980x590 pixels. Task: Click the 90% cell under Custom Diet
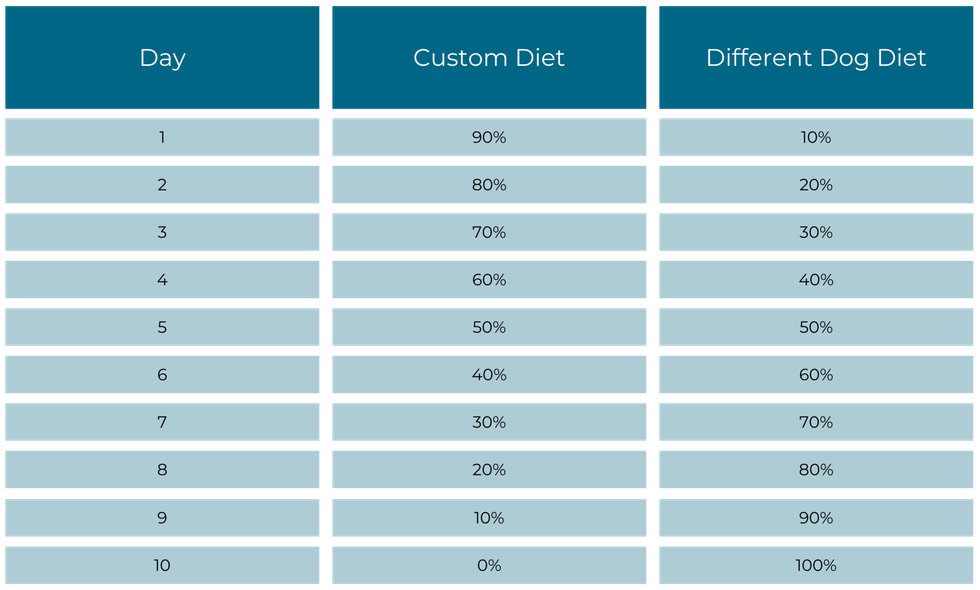[x=489, y=137]
